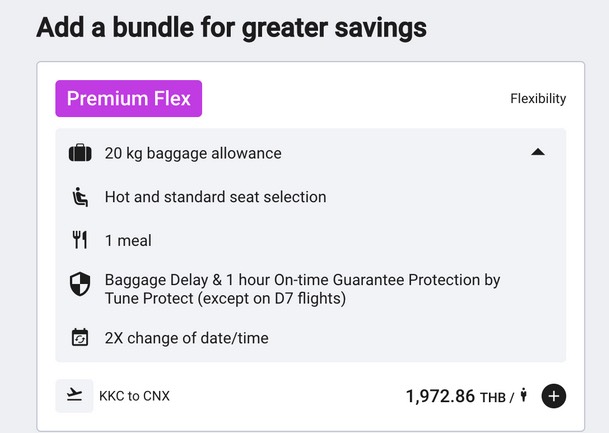Click the per-passenger person icon
Image resolution: width=609 pixels, height=433 pixels.
(x=523, y=396)
